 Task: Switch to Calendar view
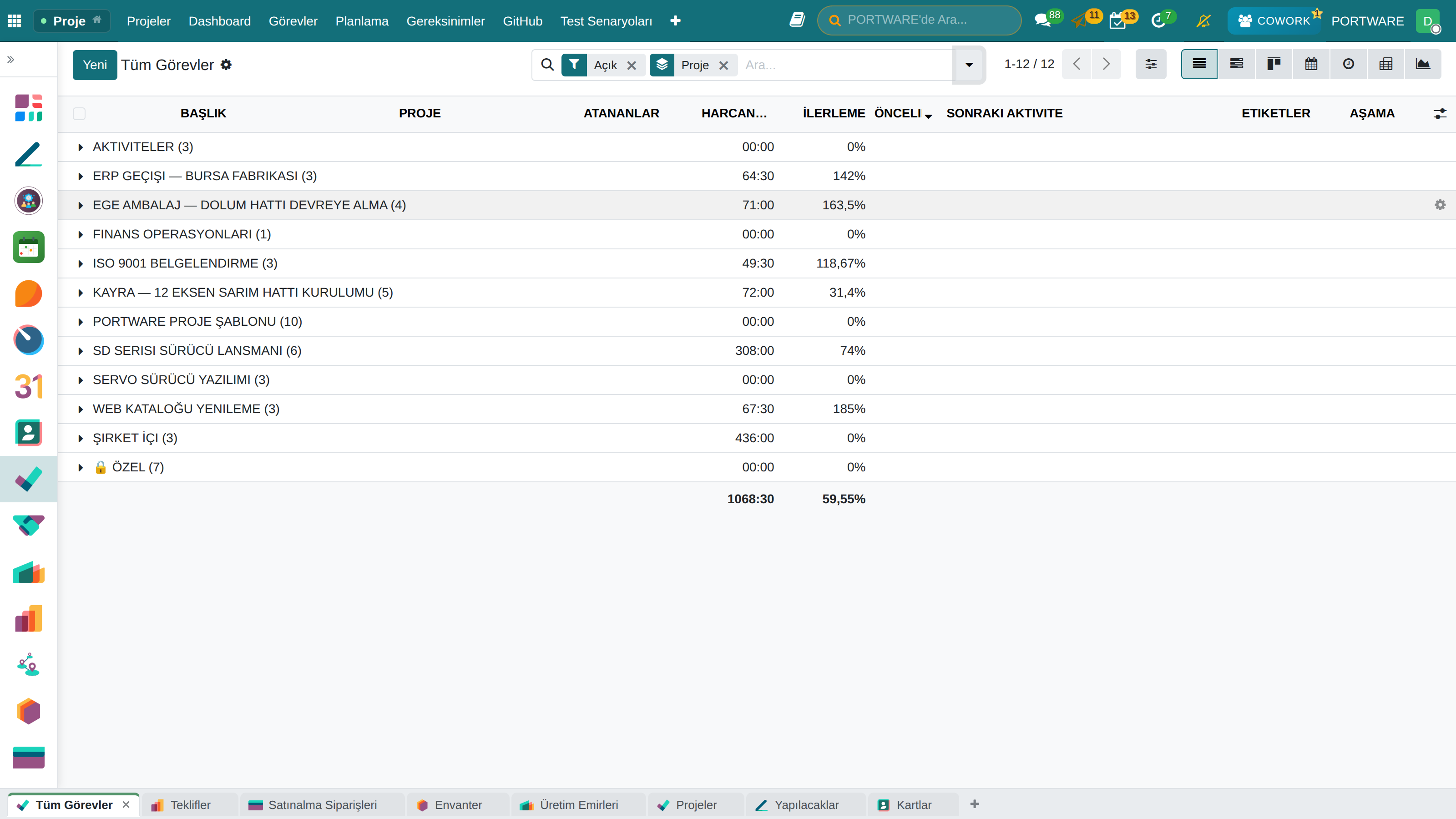click(1311, 64)
